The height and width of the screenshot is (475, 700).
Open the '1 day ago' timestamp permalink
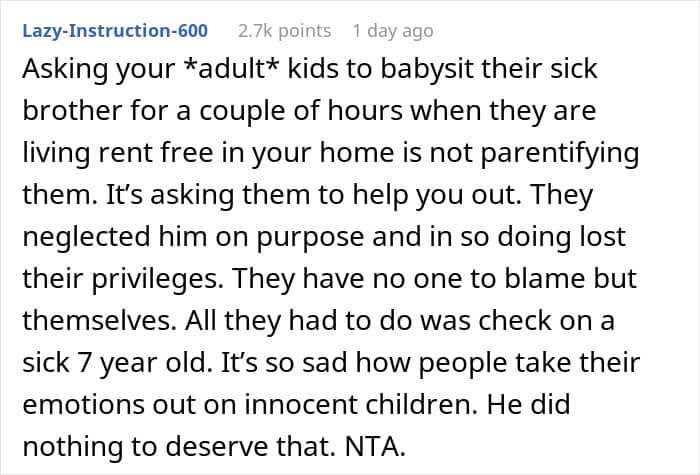[392, 31]
